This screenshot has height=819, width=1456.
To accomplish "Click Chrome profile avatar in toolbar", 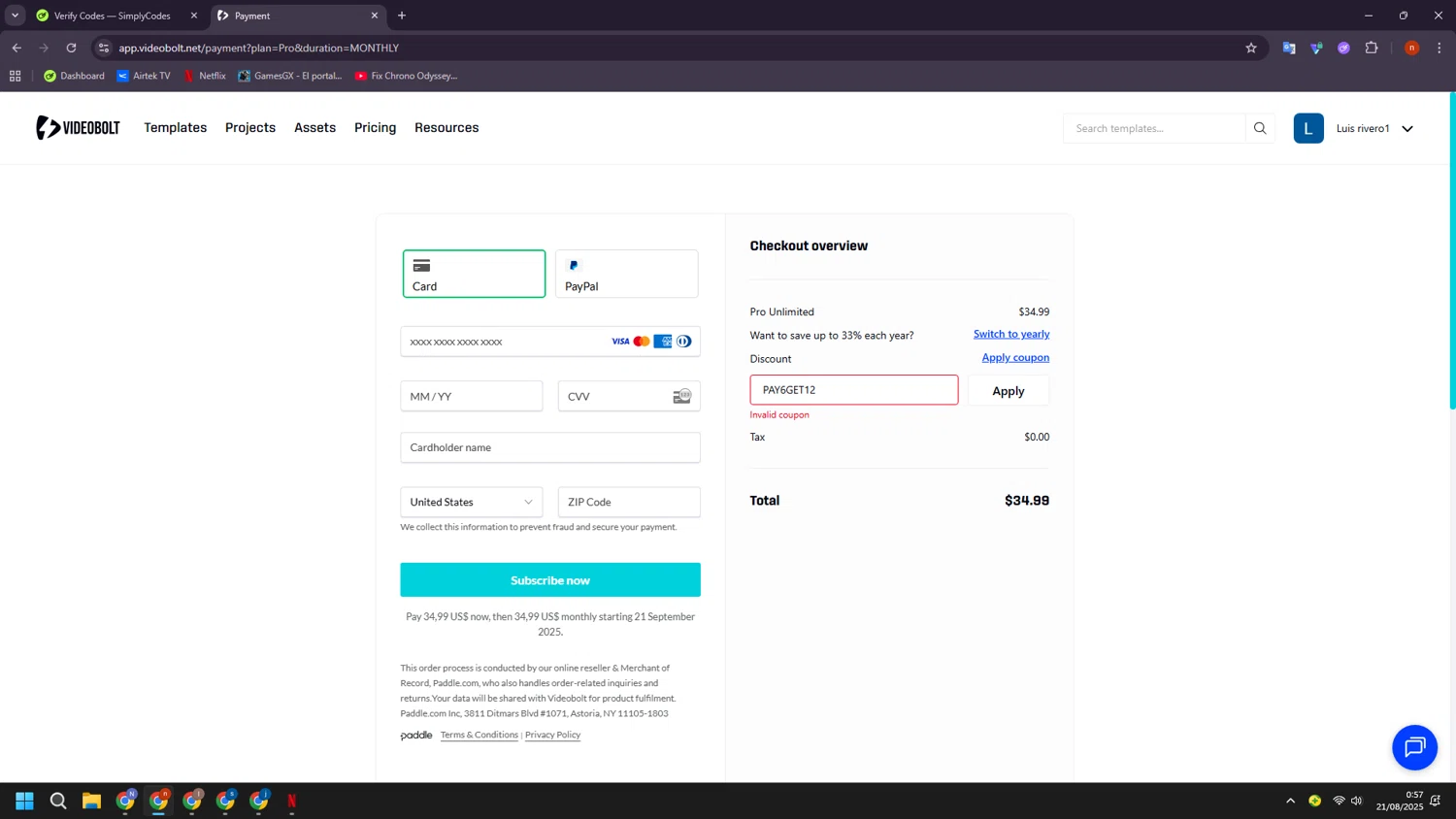I will (x=1411, y=48).
